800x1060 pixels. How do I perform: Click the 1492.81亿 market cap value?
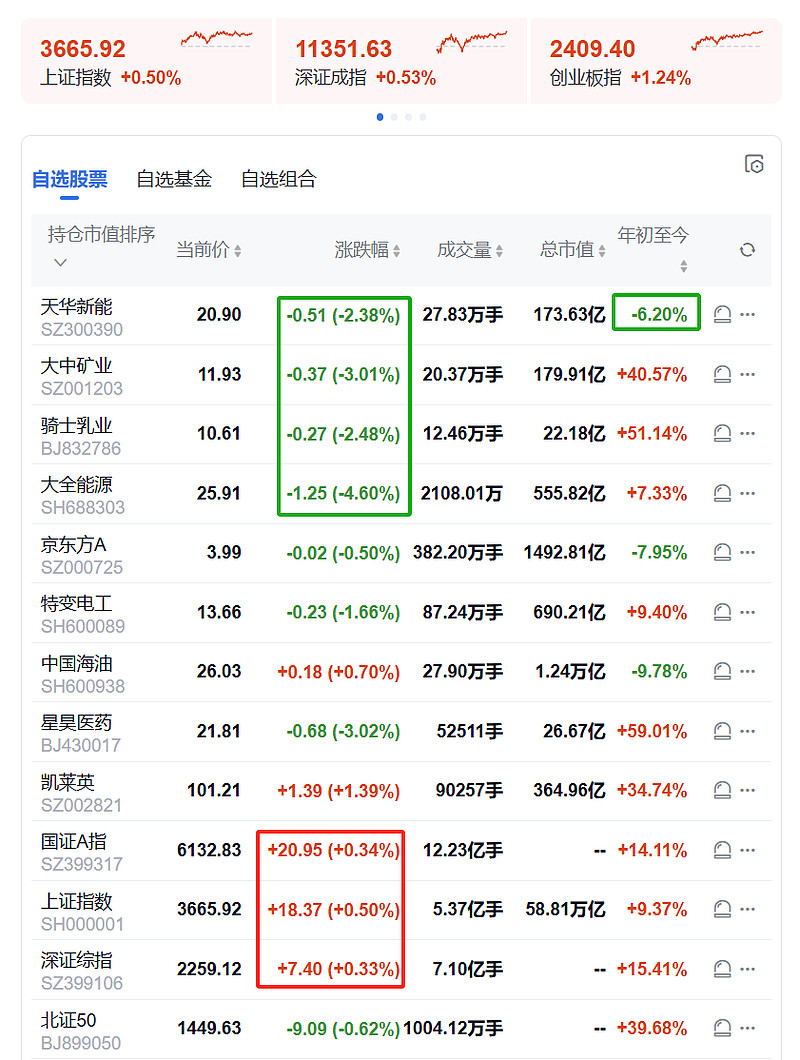click(565, 553)
